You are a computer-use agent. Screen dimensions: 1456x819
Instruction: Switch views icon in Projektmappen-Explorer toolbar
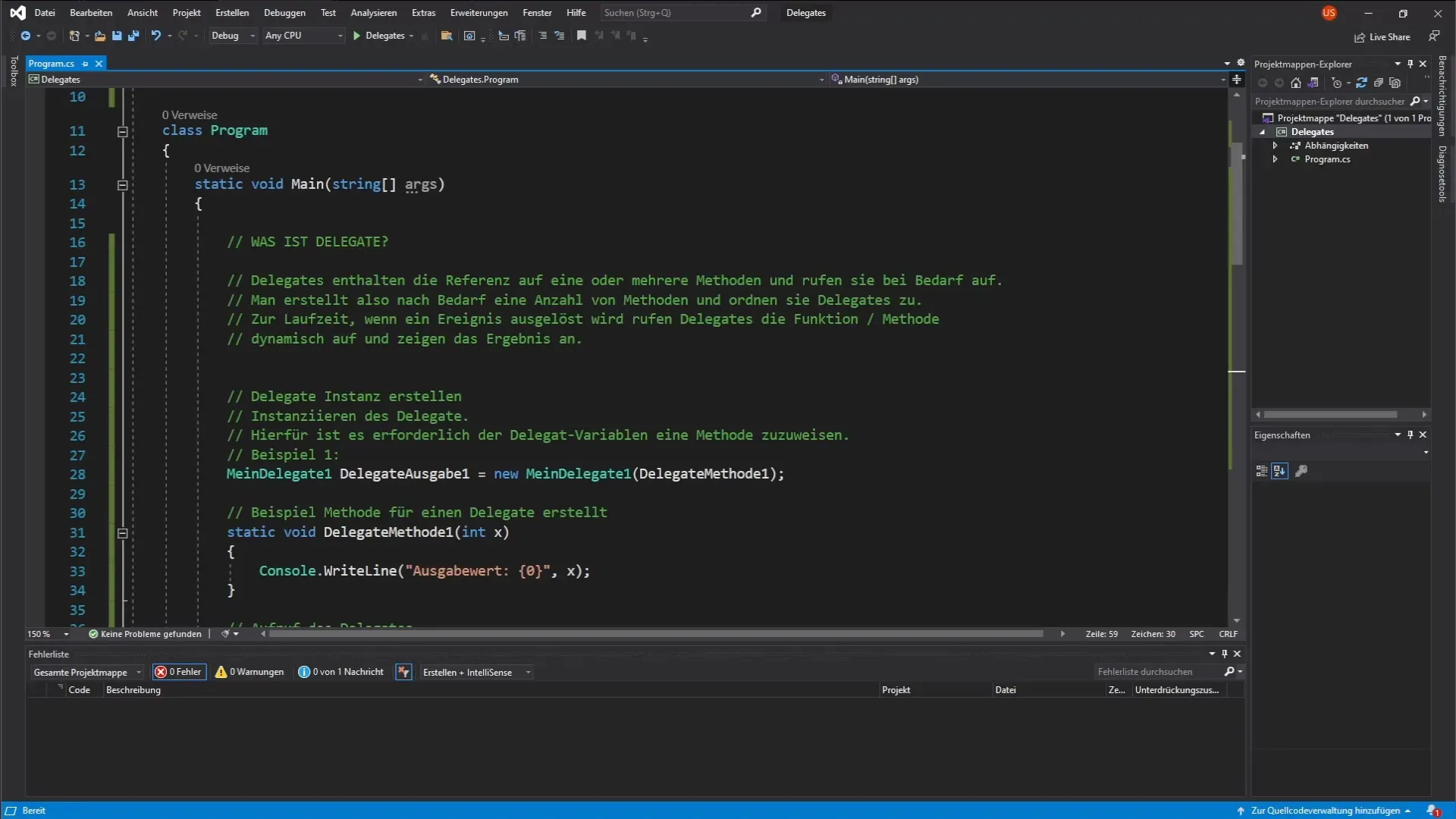[1313, 83]
